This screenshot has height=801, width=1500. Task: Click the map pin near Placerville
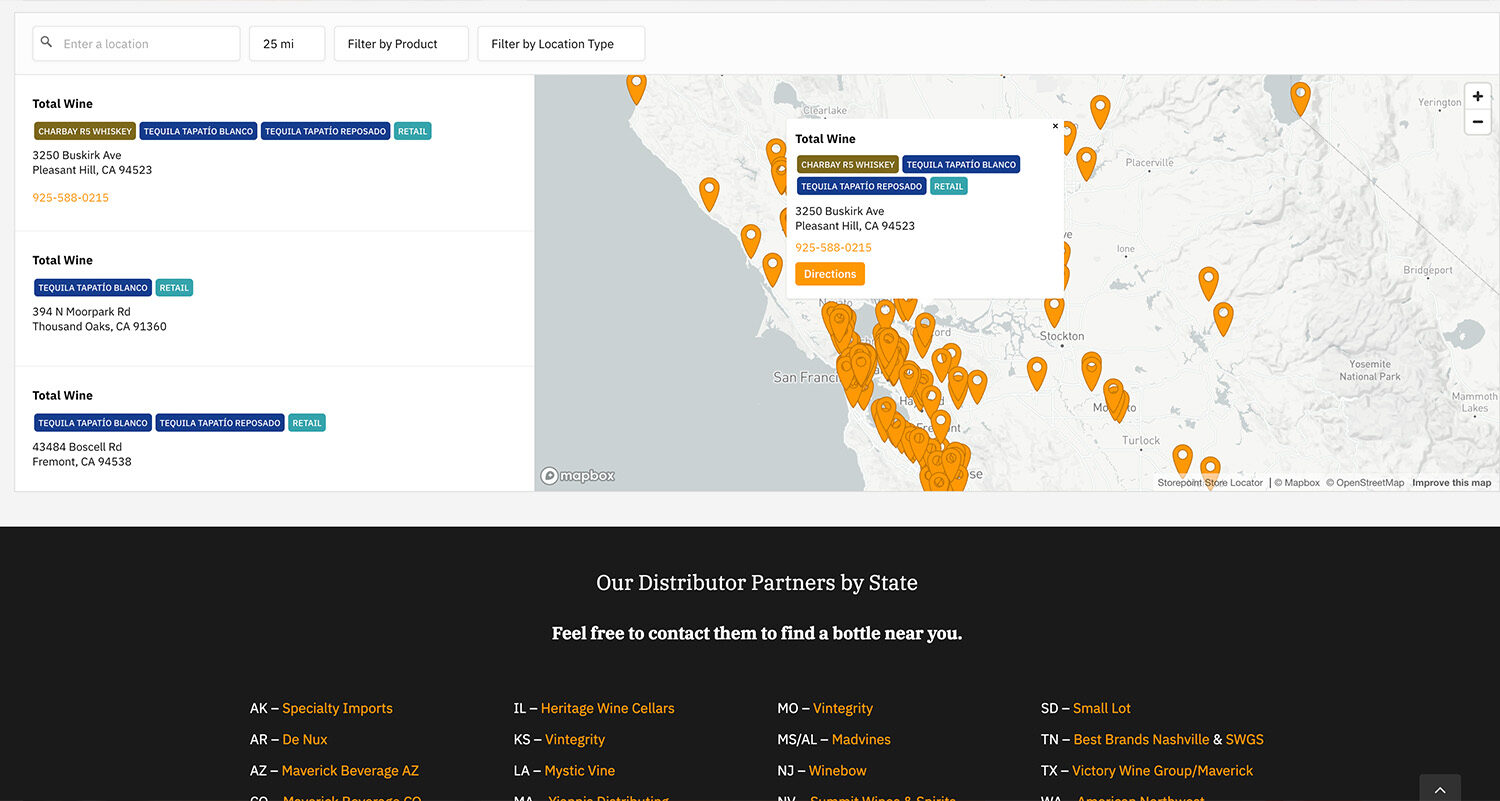coord(1086,161)
